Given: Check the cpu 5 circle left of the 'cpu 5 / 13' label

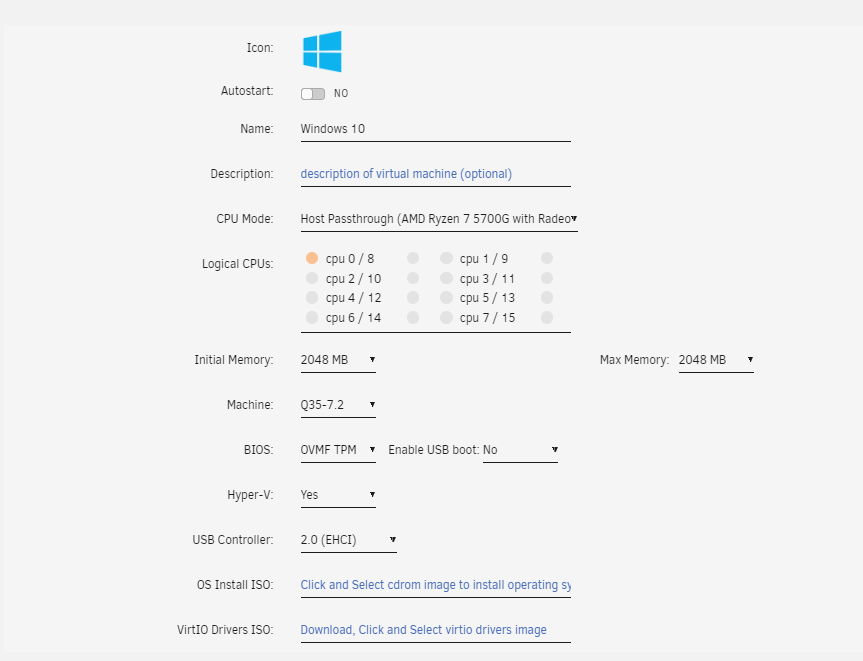Looking at the screenshot, I should [x=446, y=298].
